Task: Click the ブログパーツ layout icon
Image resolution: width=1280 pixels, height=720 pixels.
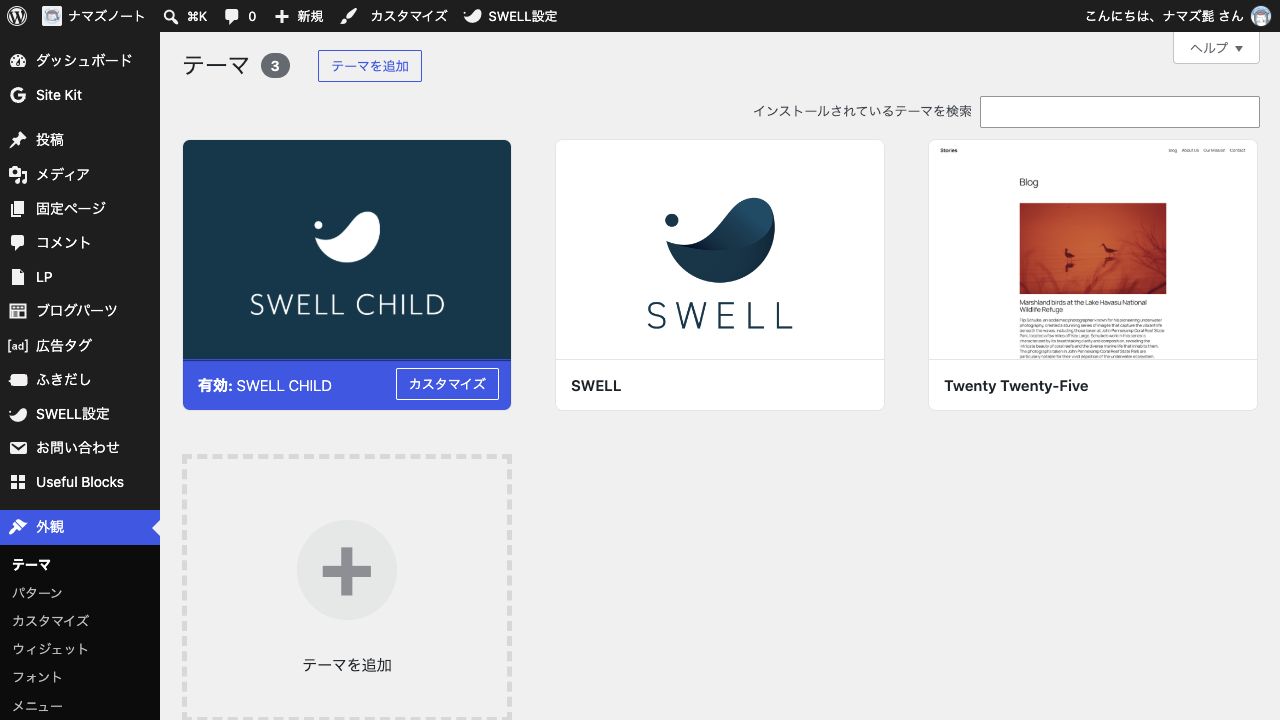Action: click(18, 311)
